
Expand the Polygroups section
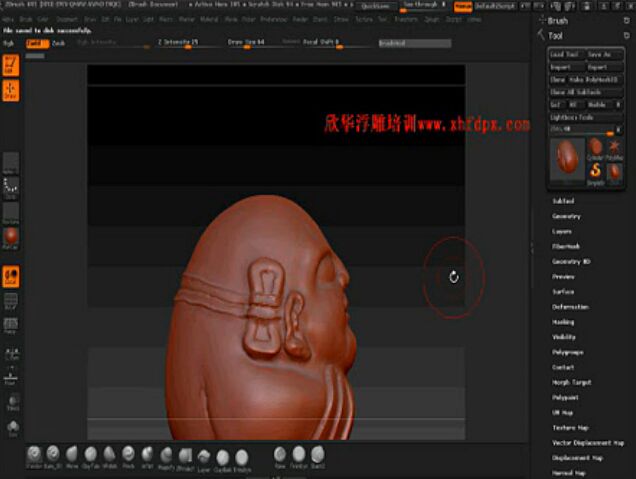click(568, 352)
